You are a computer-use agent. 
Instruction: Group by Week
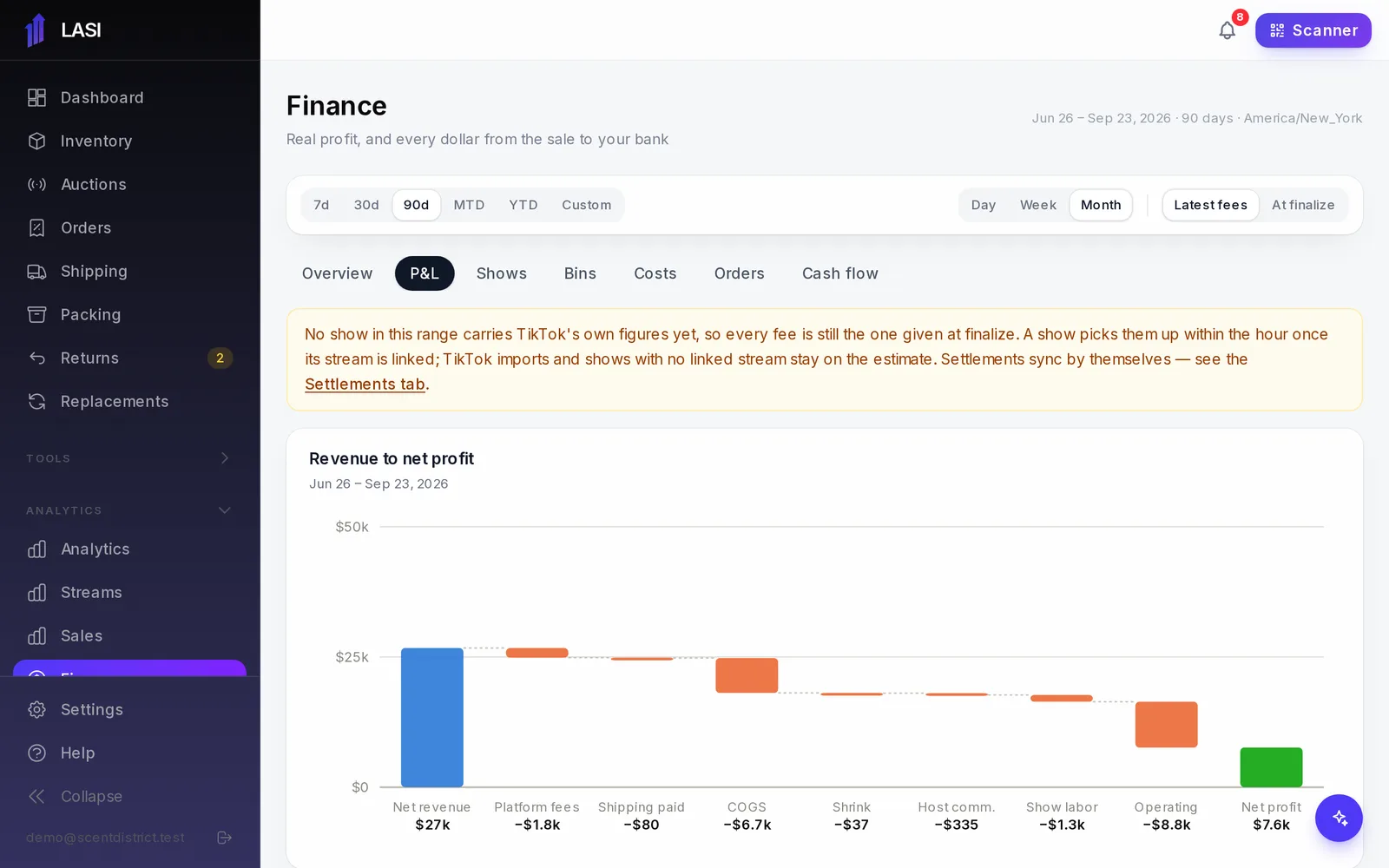click(1038, 205)
